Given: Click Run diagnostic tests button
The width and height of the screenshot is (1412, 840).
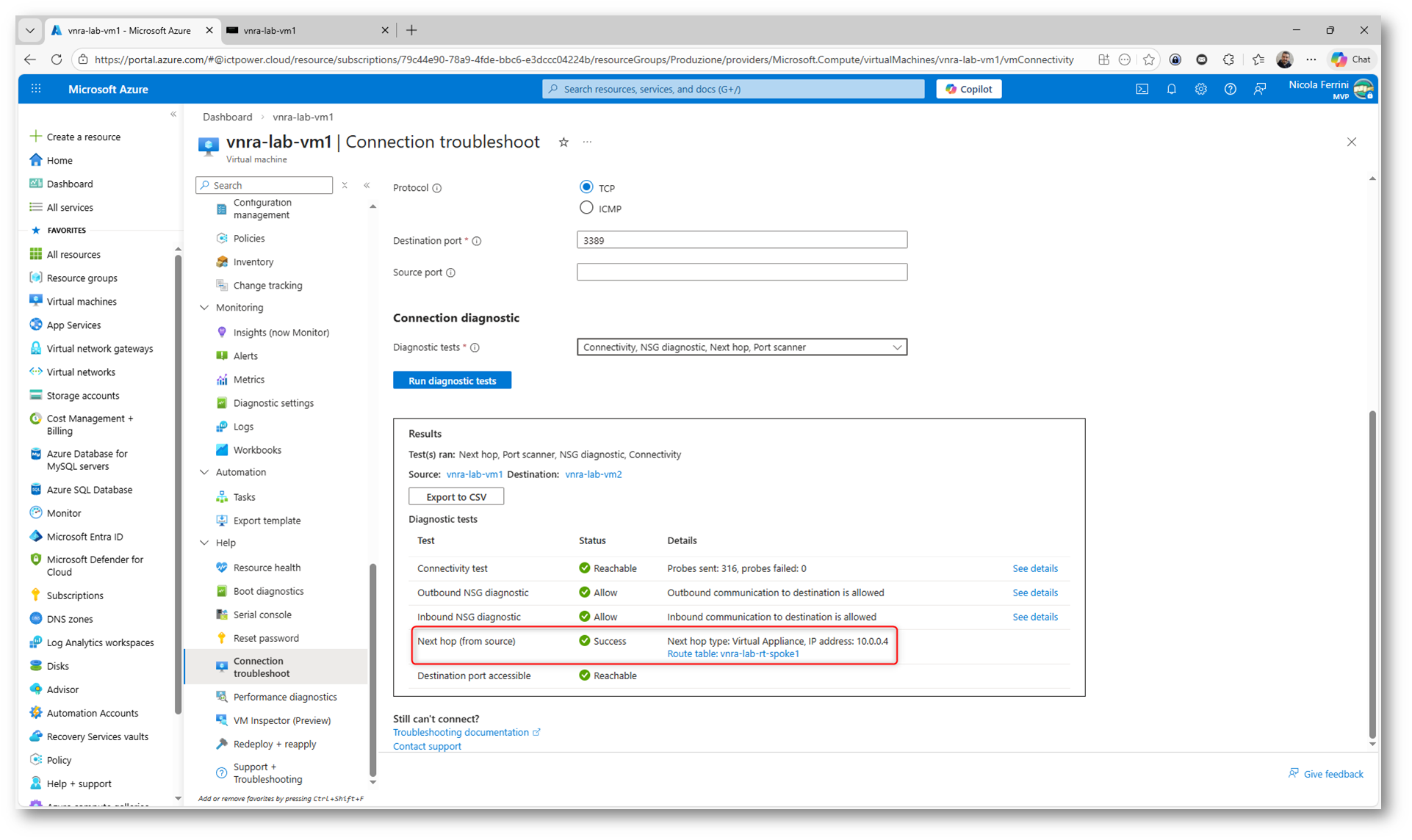Looking at the screenshot, I should 452,380.
